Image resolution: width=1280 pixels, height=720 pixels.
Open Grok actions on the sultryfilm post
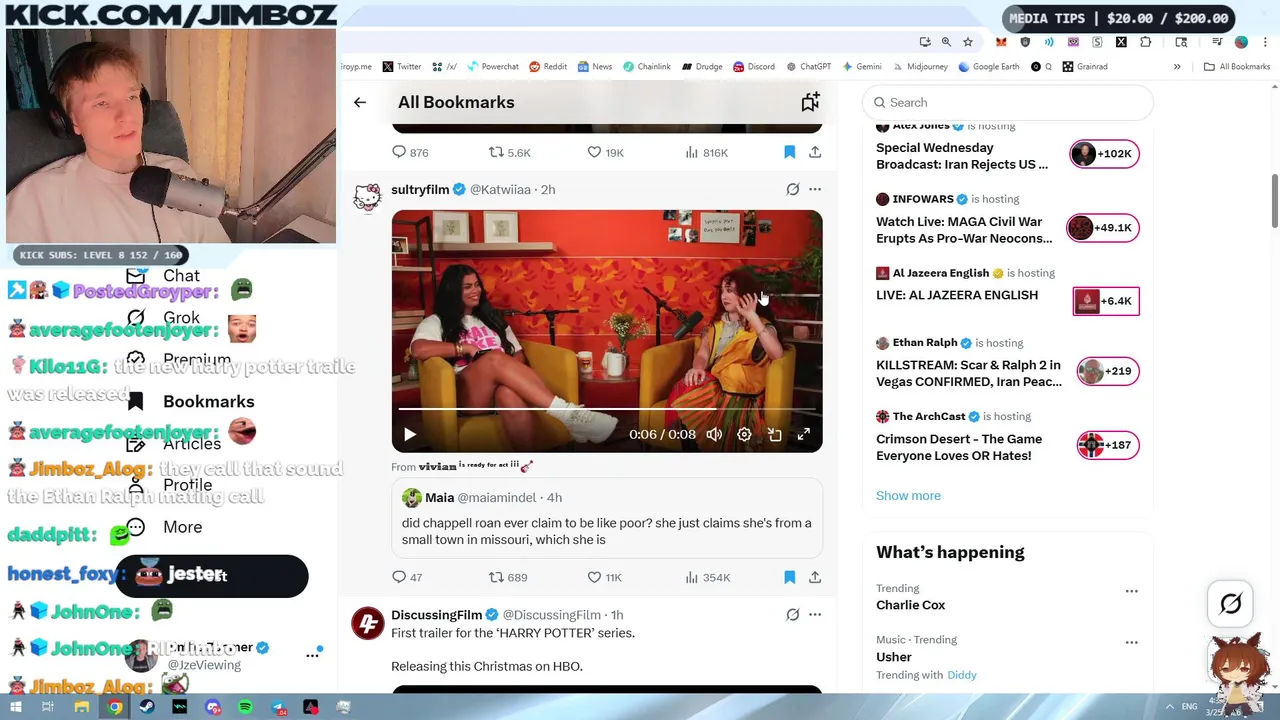(x=792, y=189)
